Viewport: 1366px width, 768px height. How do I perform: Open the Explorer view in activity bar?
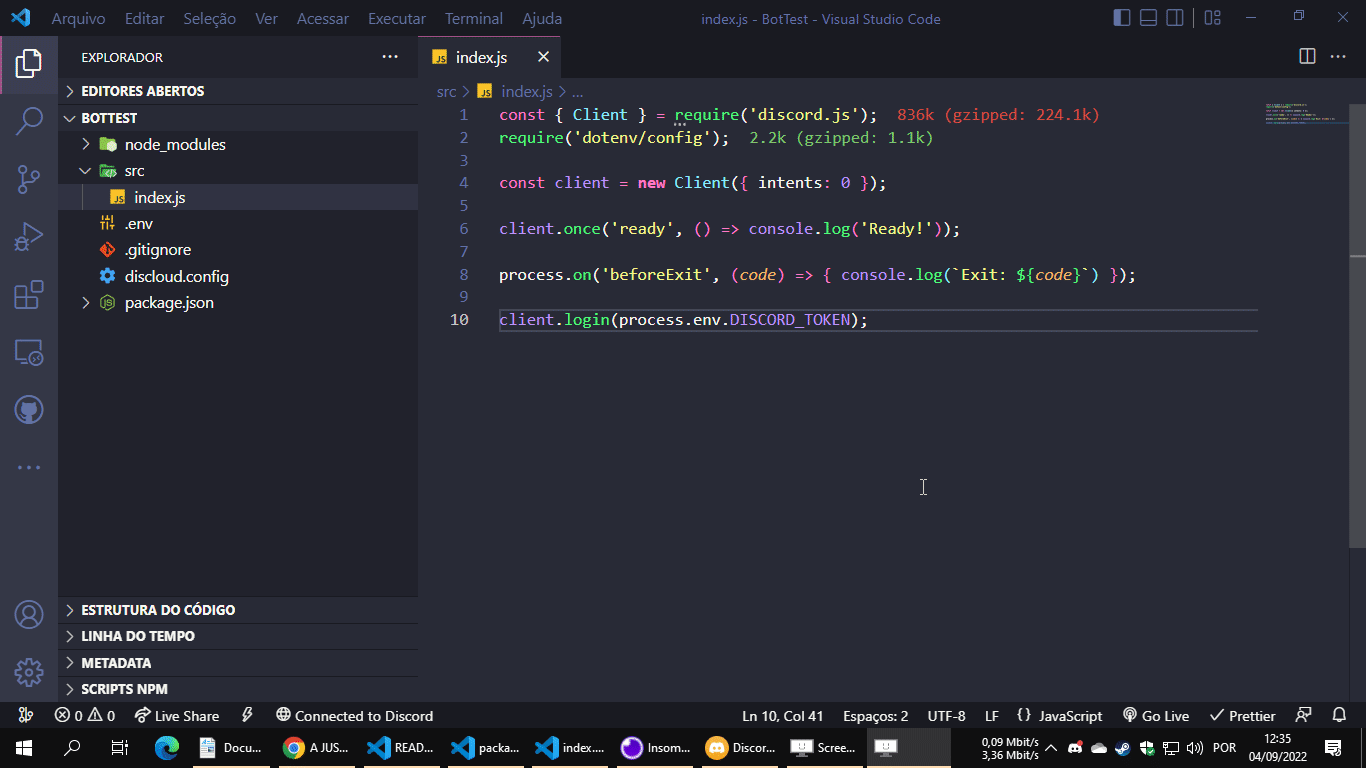[29, 63]
